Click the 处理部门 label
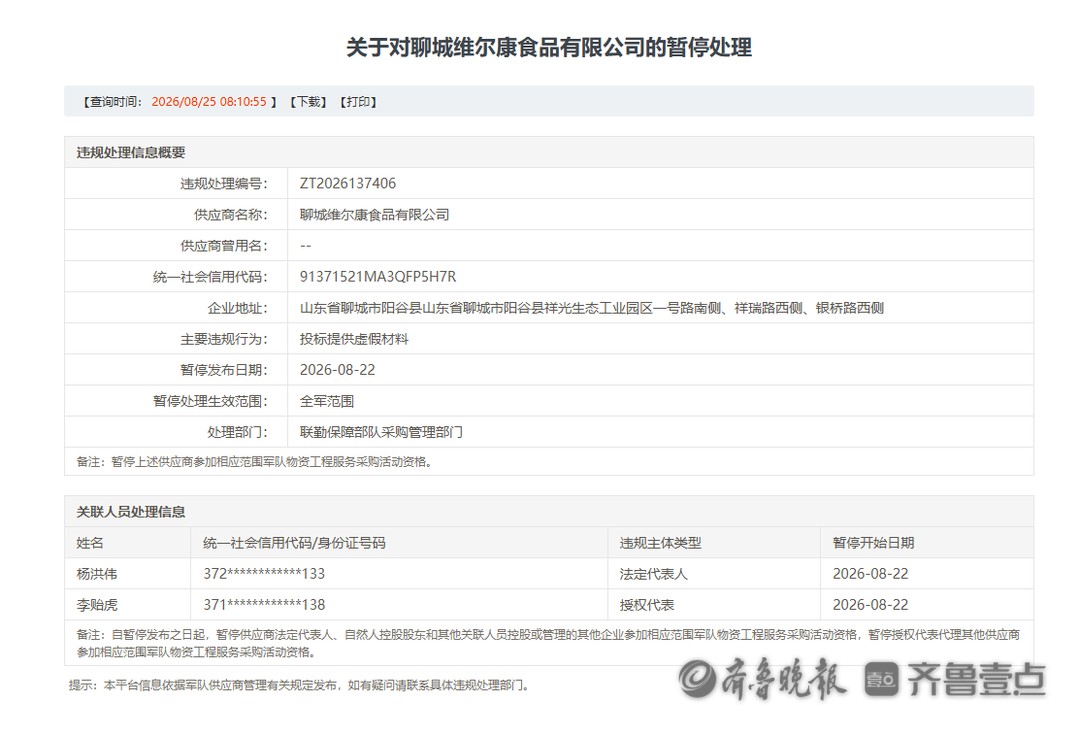 (x=238, y=432)
